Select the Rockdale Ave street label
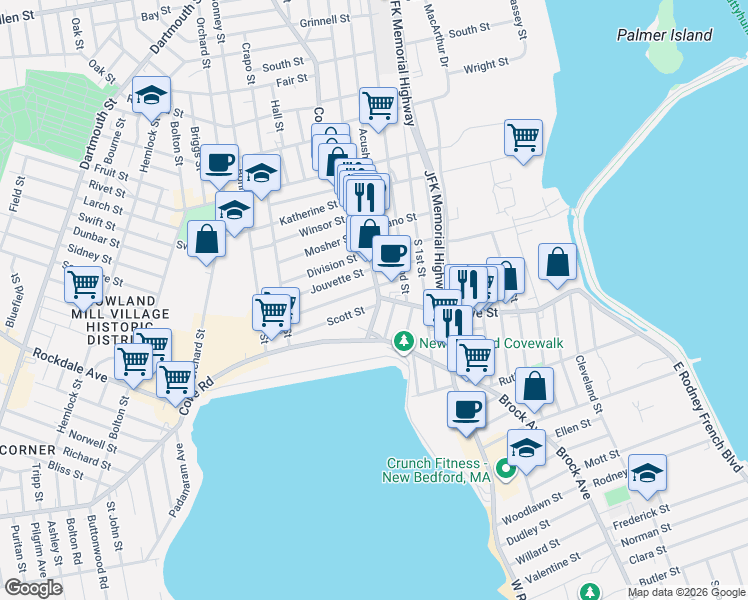Screen dimensions: 748x600 (x=70, y=365)
